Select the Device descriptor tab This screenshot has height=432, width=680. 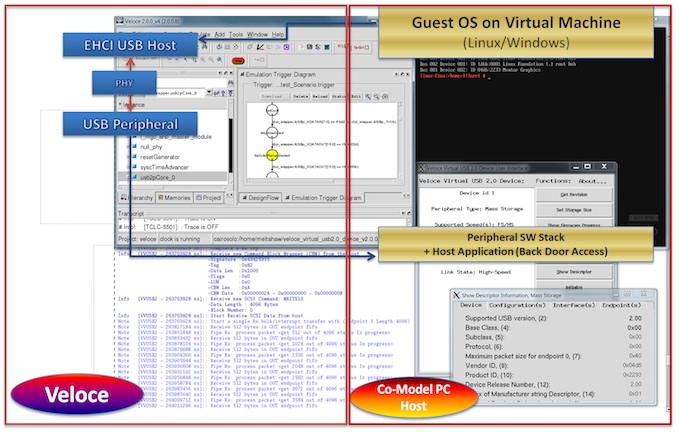471,305
